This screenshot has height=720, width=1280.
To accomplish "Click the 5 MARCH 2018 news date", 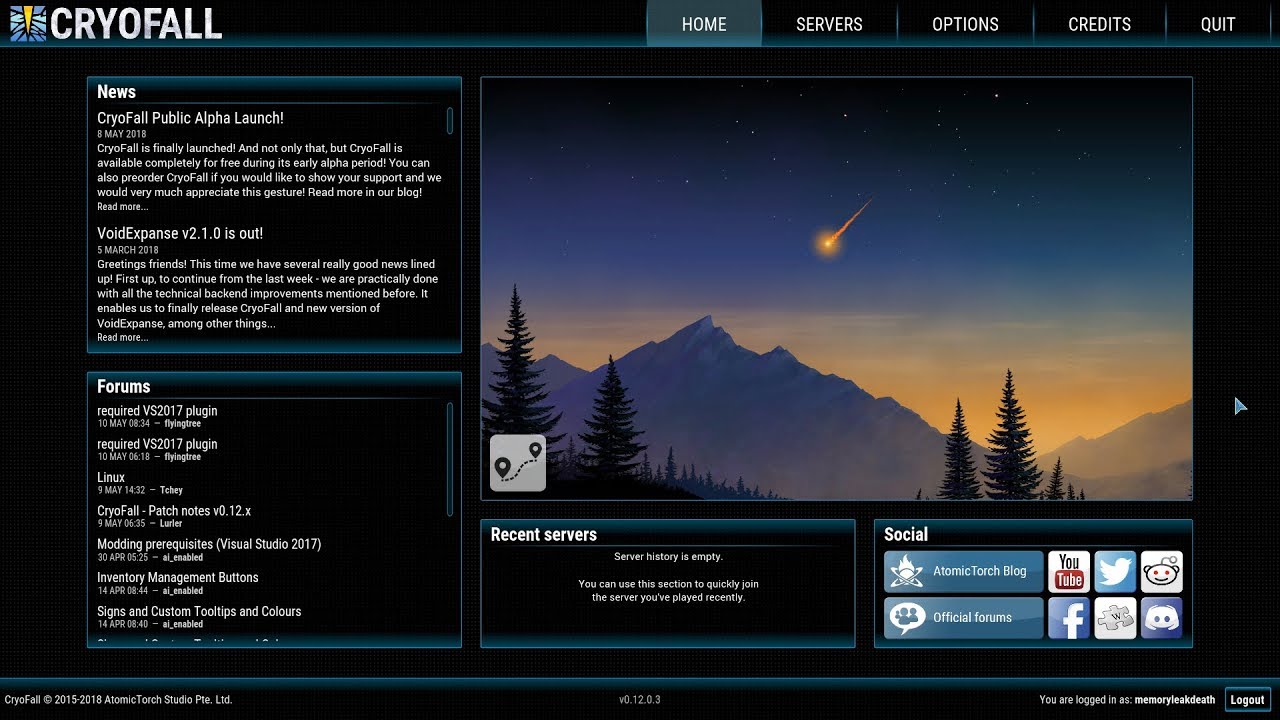I will [128, 250].
